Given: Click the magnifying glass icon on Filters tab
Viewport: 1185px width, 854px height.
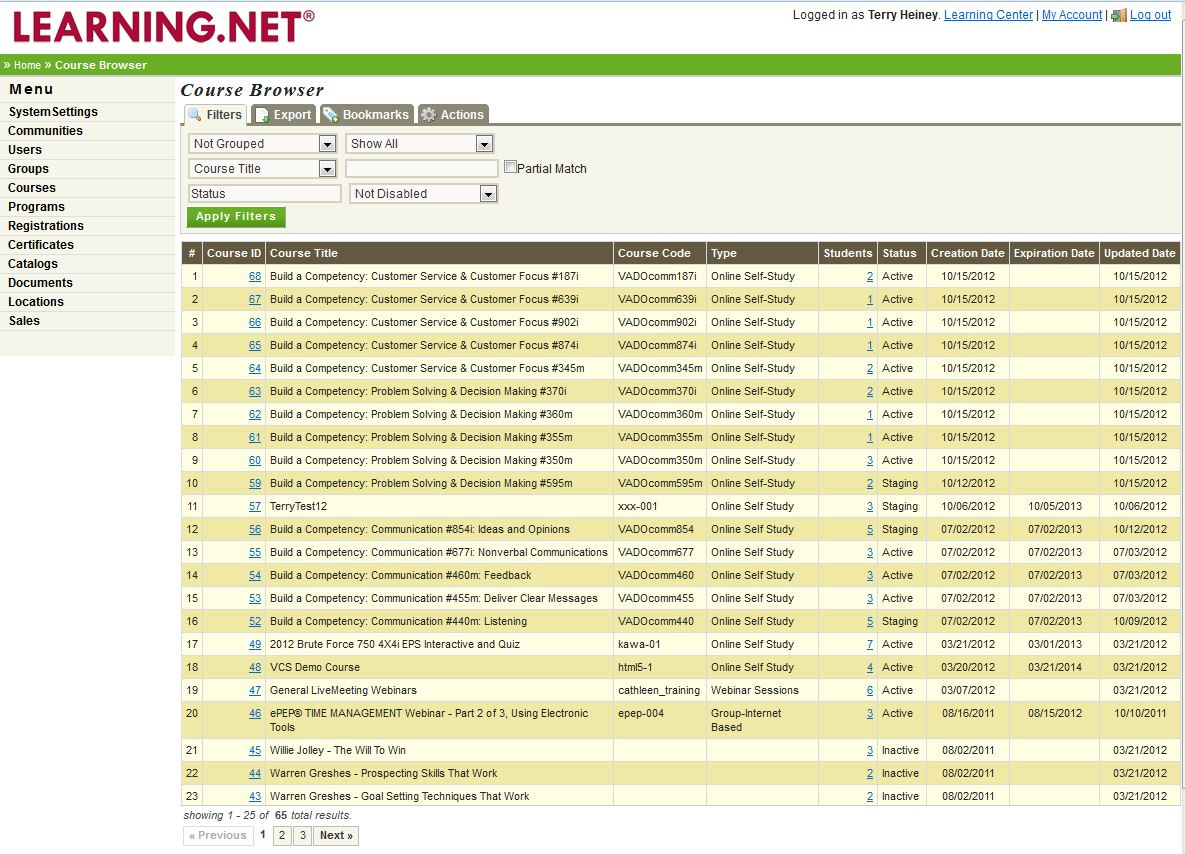Looking at the screenshot, I should click(x=194, y=113).
